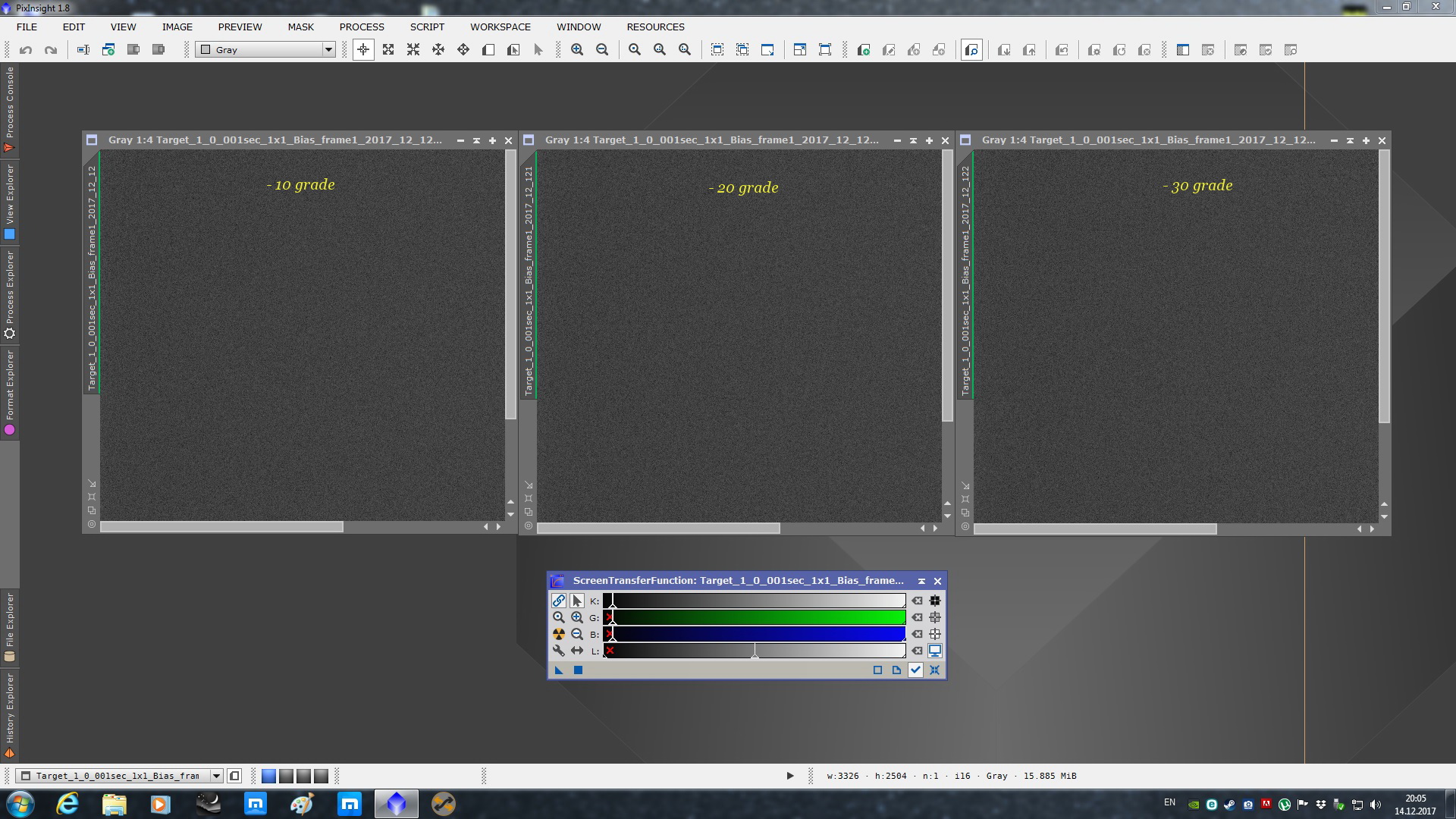Click the STF zoom in magnifier icon
This screenshot has width=1456, height=819.
click(577, 617)
